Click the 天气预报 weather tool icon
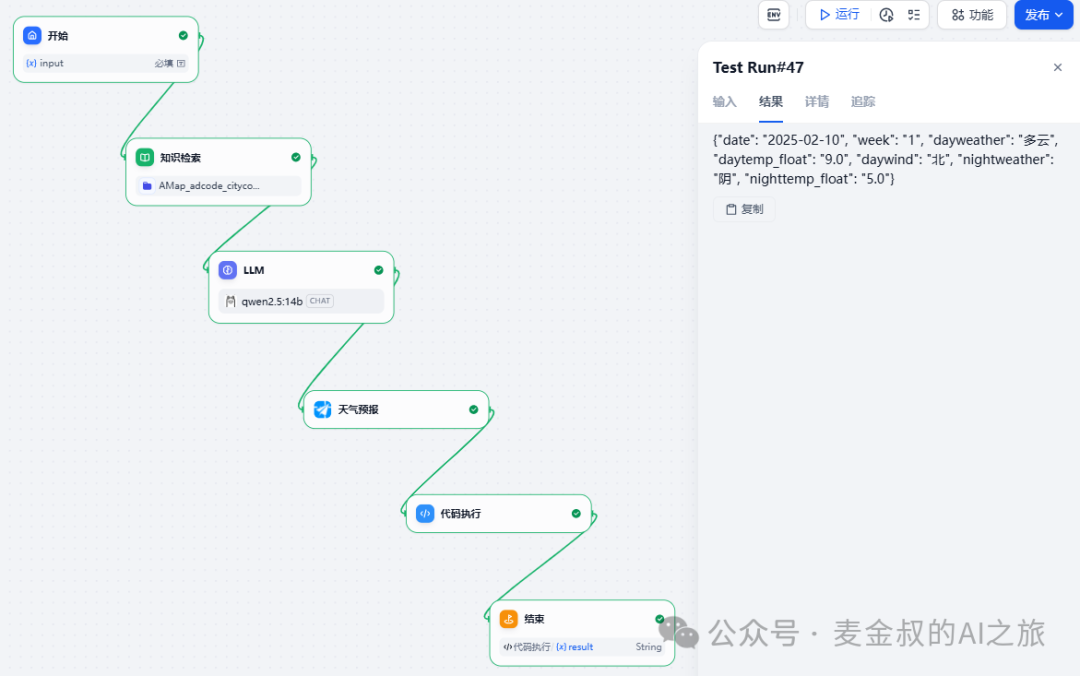Viewport: 1080px width, 676px height. (322, 409)
